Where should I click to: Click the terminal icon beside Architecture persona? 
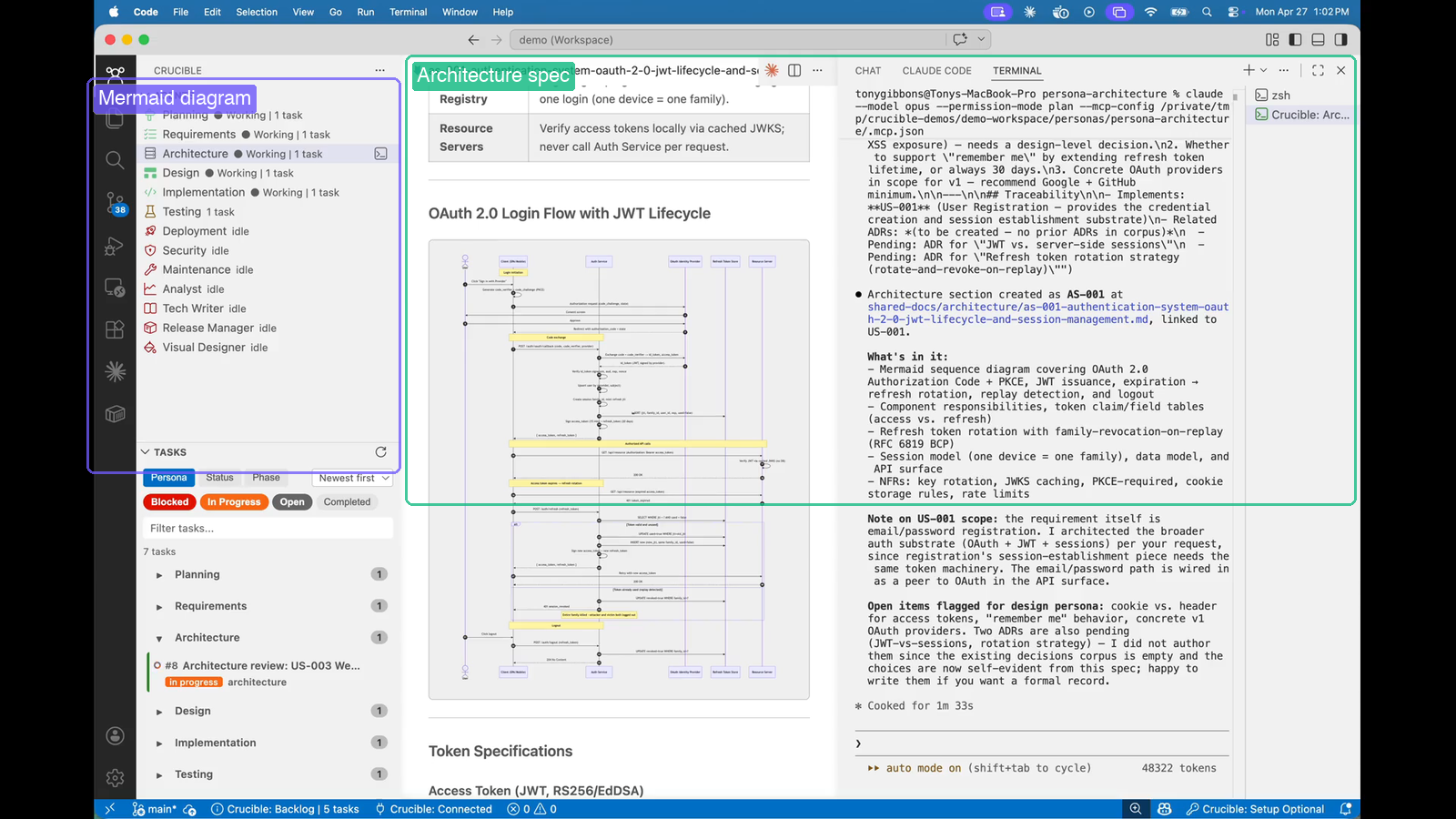pos(380,153)
